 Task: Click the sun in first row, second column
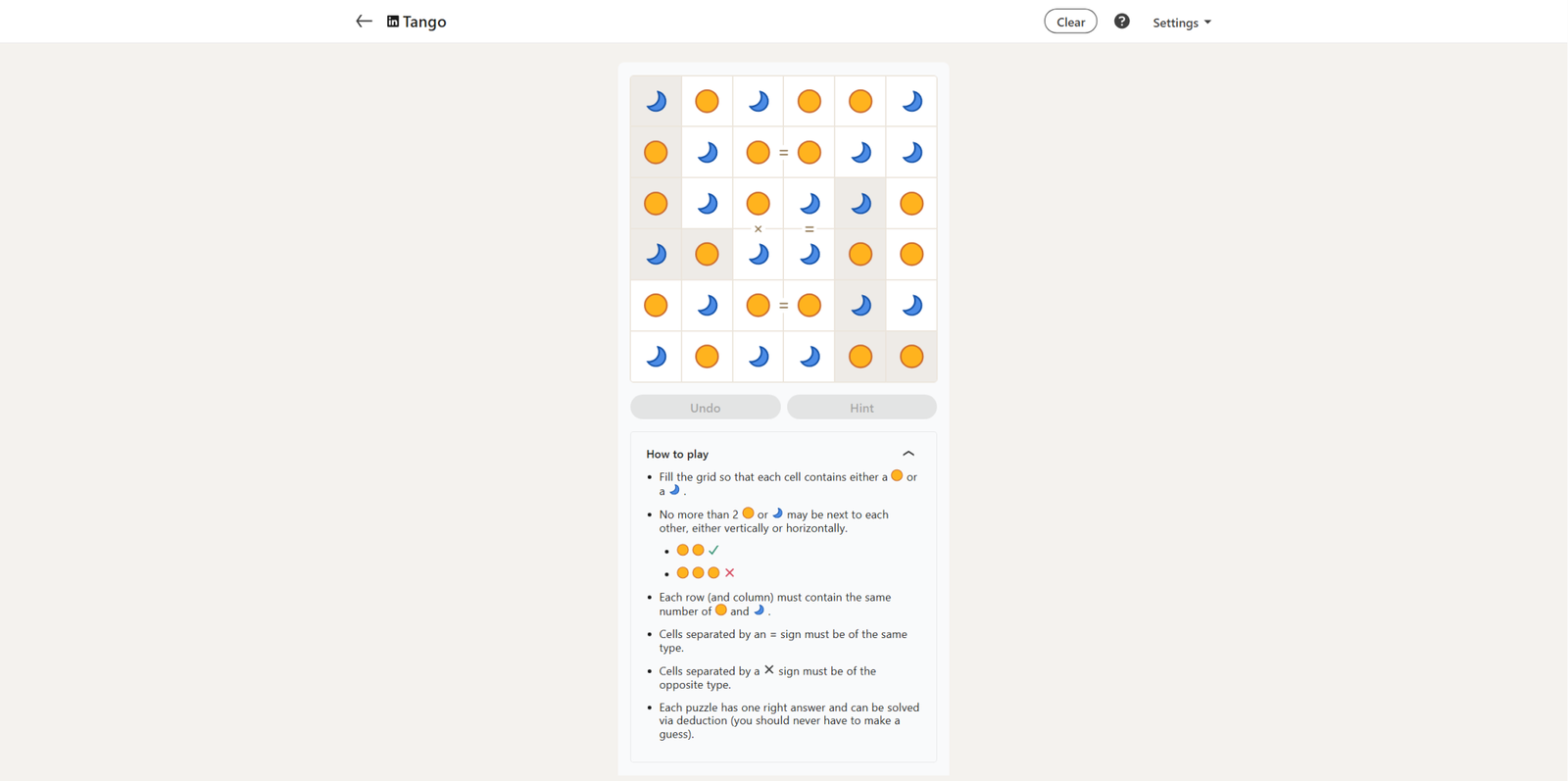tap(707, 101)
